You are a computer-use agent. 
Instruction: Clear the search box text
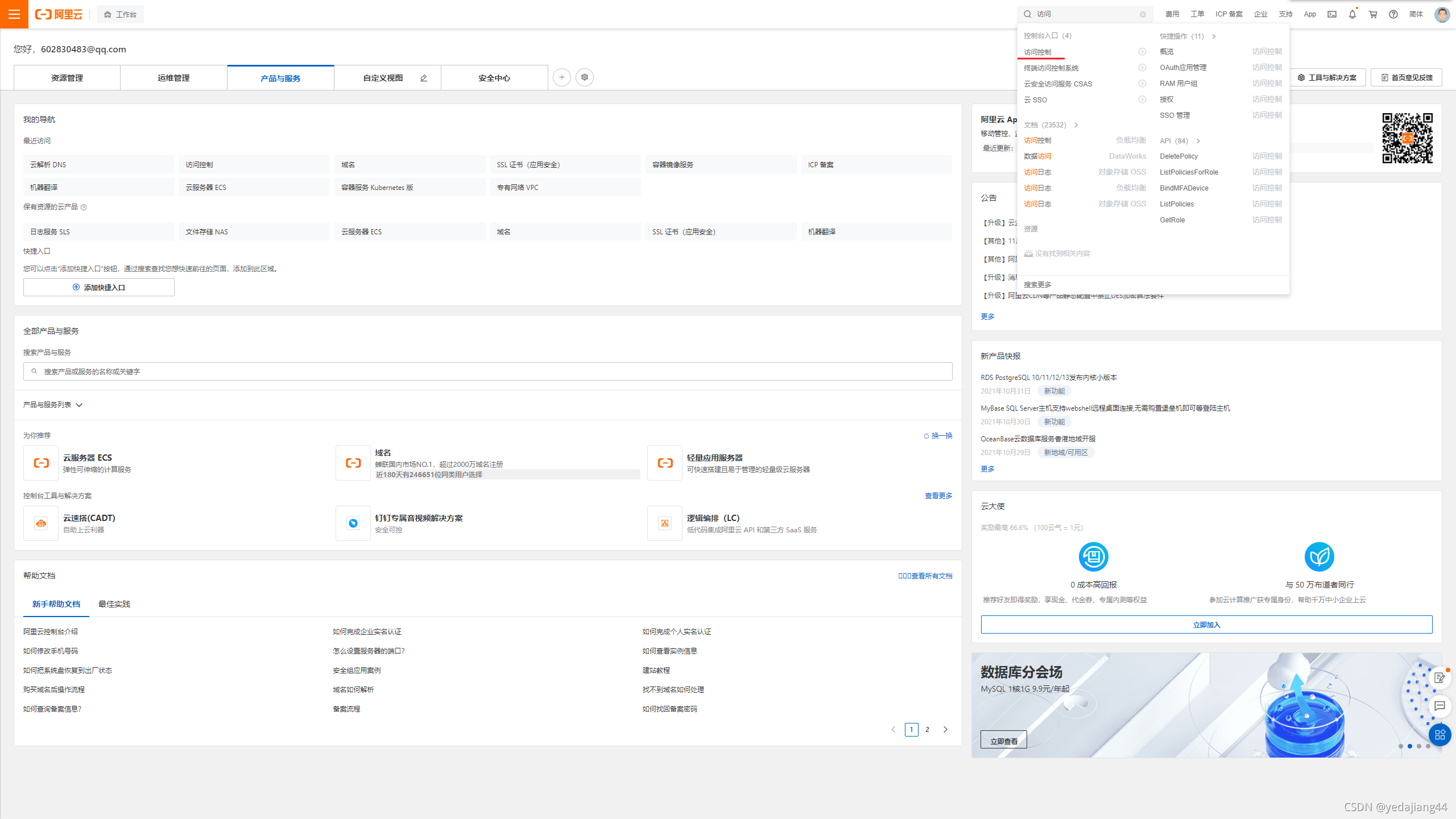1143,14
